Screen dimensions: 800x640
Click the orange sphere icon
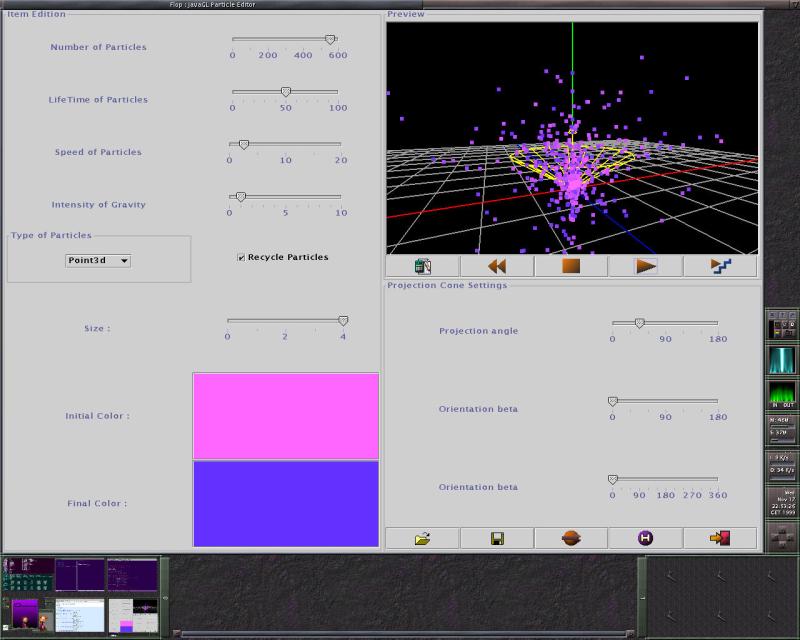click(x=570, y=538)
